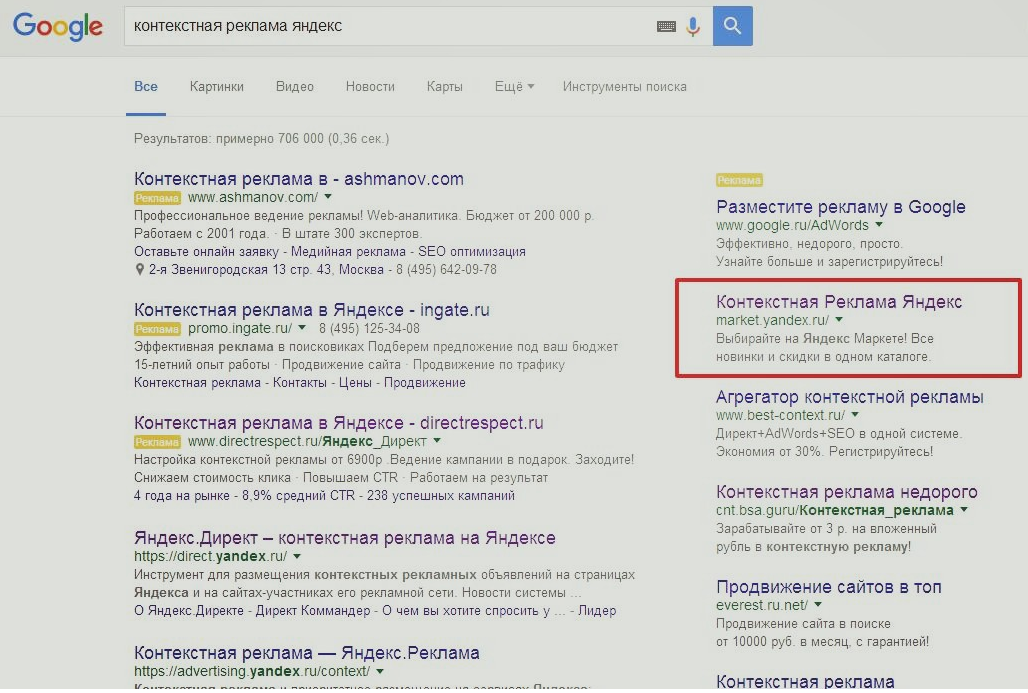Expand the Ещё dropdown menu

pyautogui.click(x=514, y=87)
